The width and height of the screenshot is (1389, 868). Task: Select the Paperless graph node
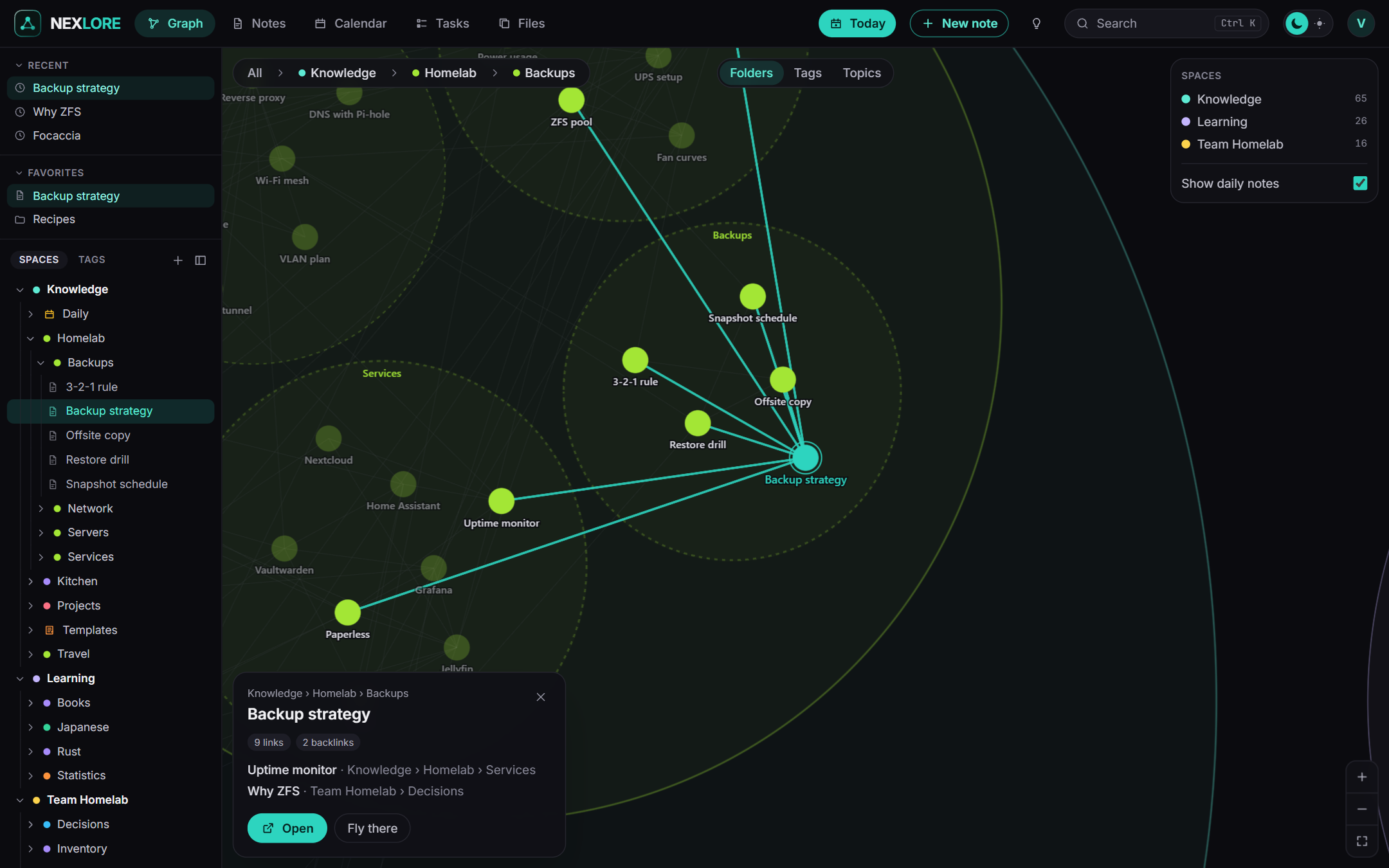(x=347, y=612)
